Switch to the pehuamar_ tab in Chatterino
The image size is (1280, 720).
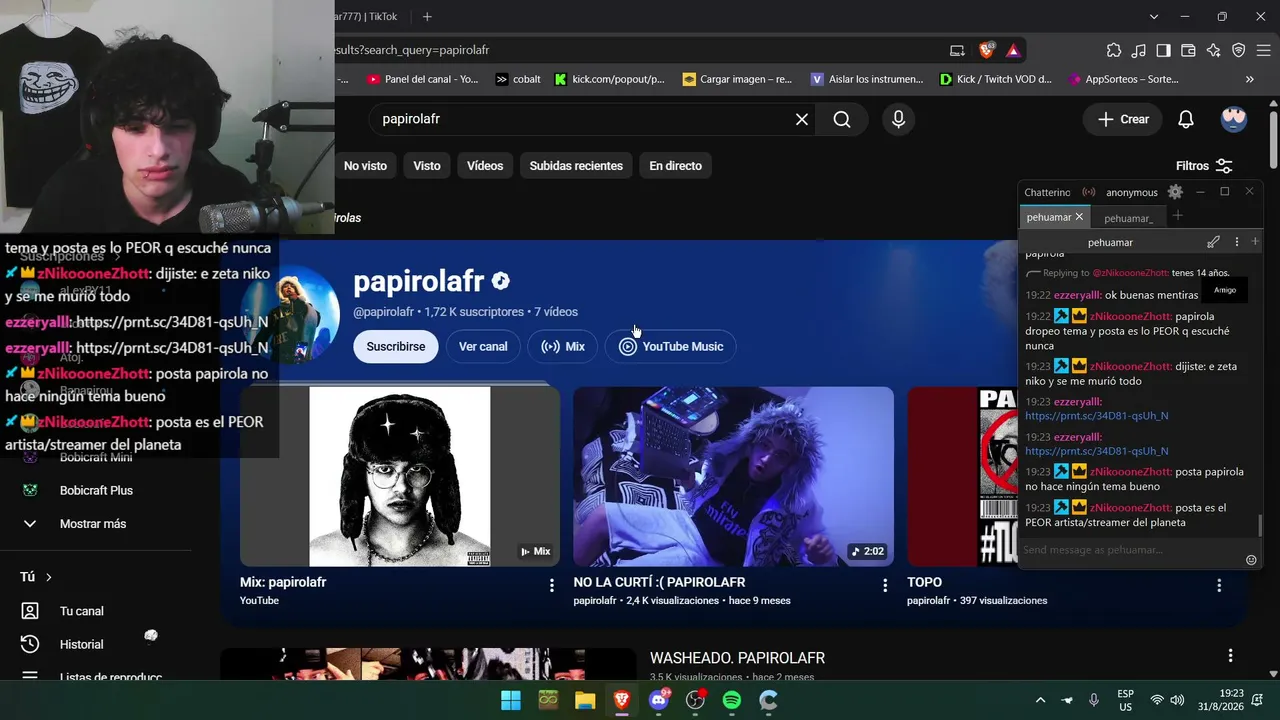tap(1129, 218)
